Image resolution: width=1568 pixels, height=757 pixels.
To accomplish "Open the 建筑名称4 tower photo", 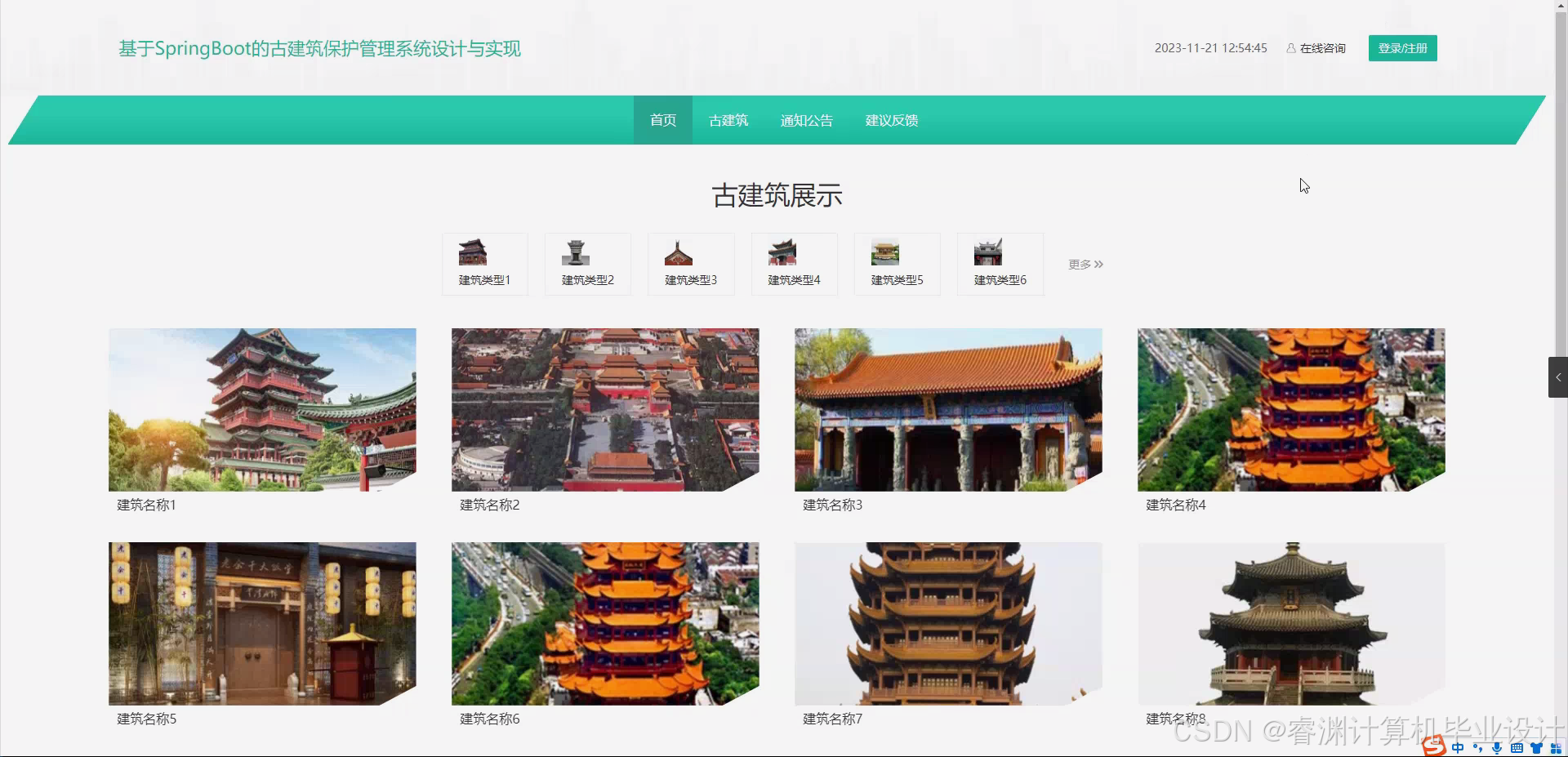I will coord(1291,410).
